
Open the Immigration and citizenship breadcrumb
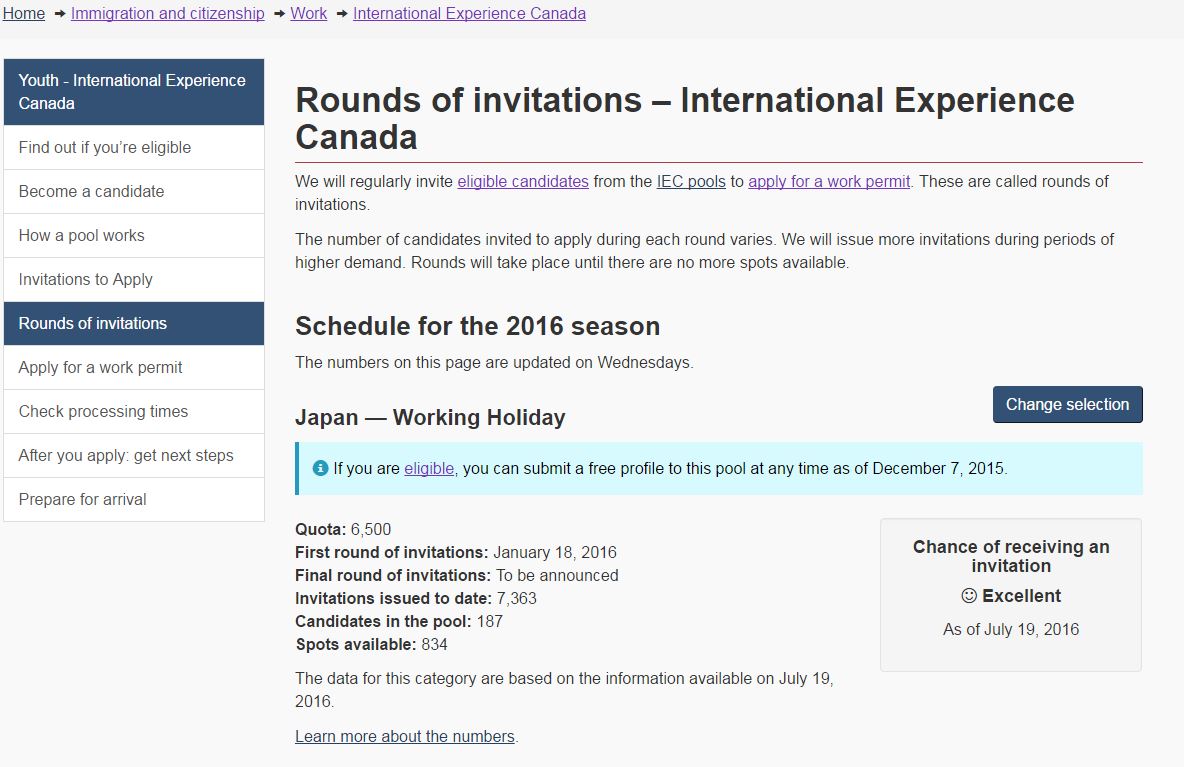(x=168, y=14)
